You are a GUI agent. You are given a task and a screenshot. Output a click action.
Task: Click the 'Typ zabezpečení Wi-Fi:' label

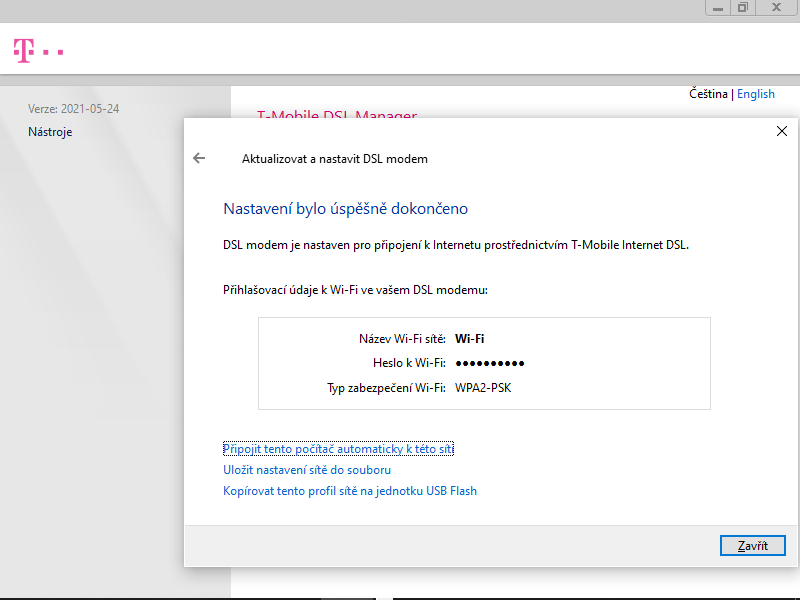pos(386,388)
